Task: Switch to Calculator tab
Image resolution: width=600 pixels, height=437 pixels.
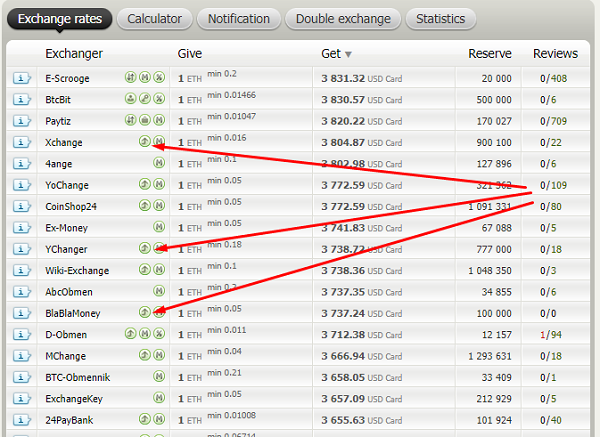Action: tap(155, 19)
